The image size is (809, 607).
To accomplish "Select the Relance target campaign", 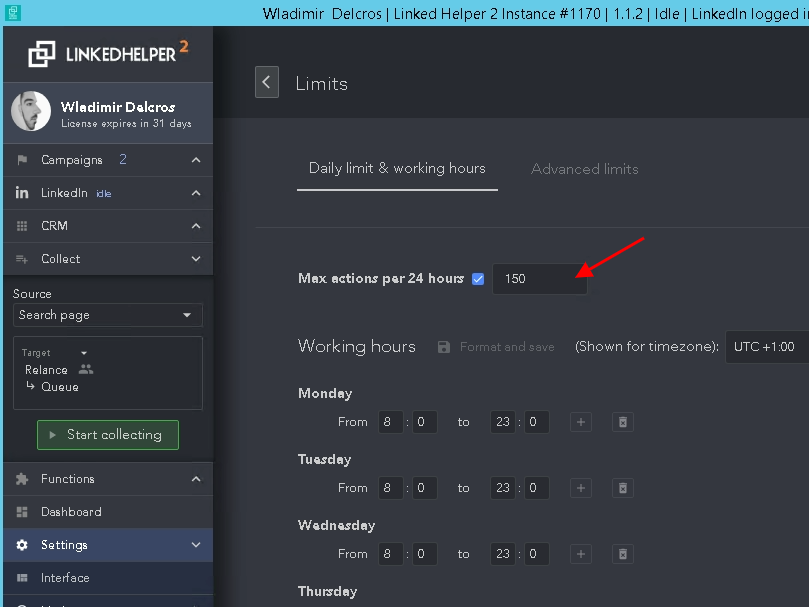I will 46,370.
